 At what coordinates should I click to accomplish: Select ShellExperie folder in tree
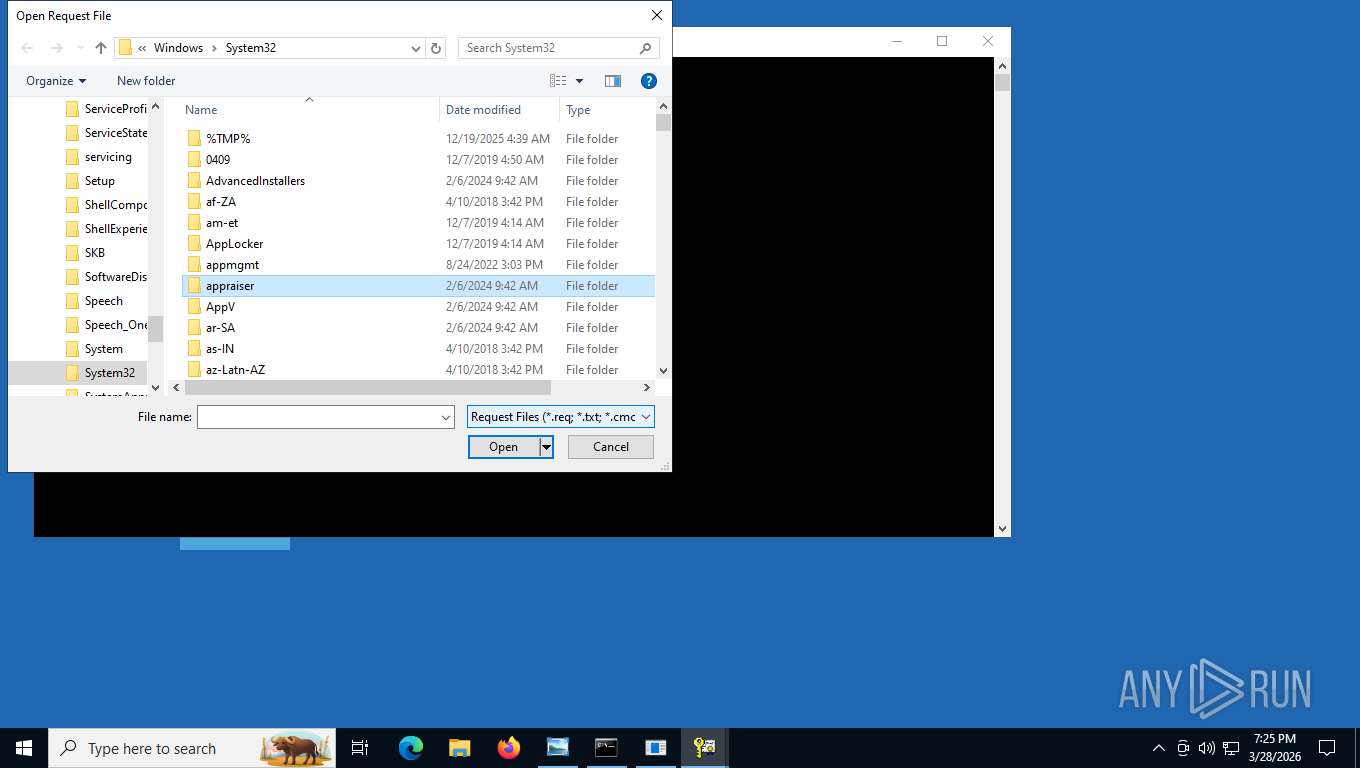pyautogui.click(x=106, y=229)
